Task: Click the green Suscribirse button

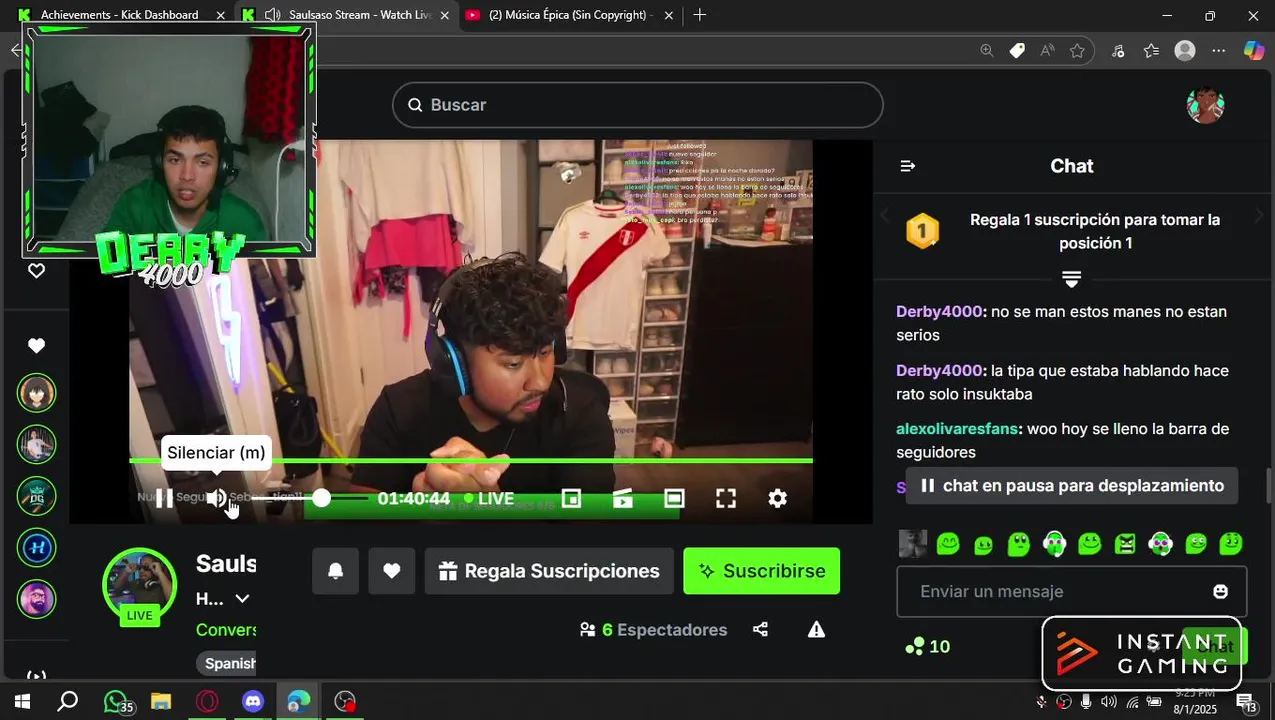Action: (762, 571)
